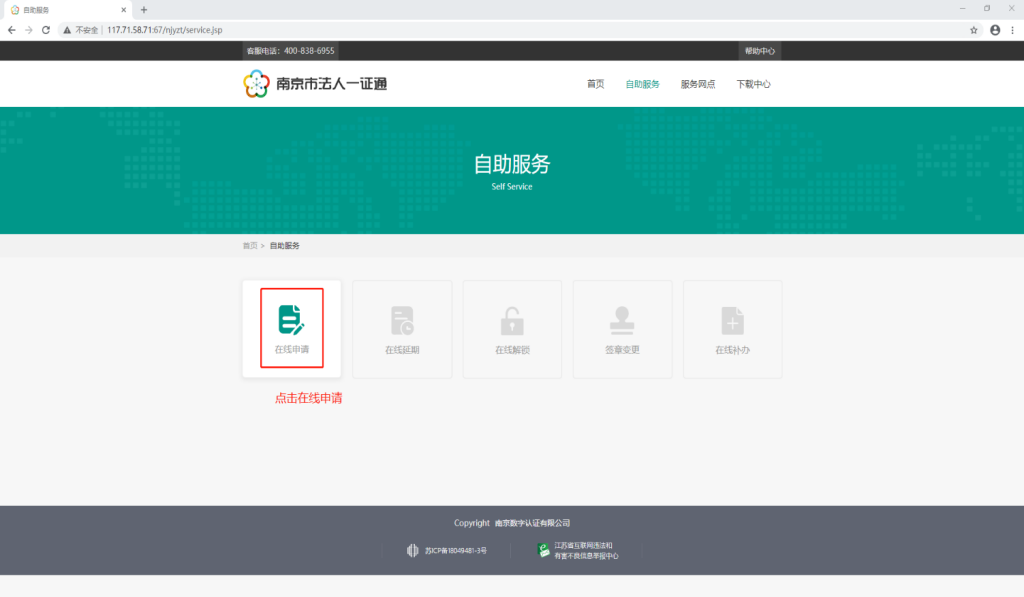
Task: Open the 在线延期 service icon
Action: point(402,320)
